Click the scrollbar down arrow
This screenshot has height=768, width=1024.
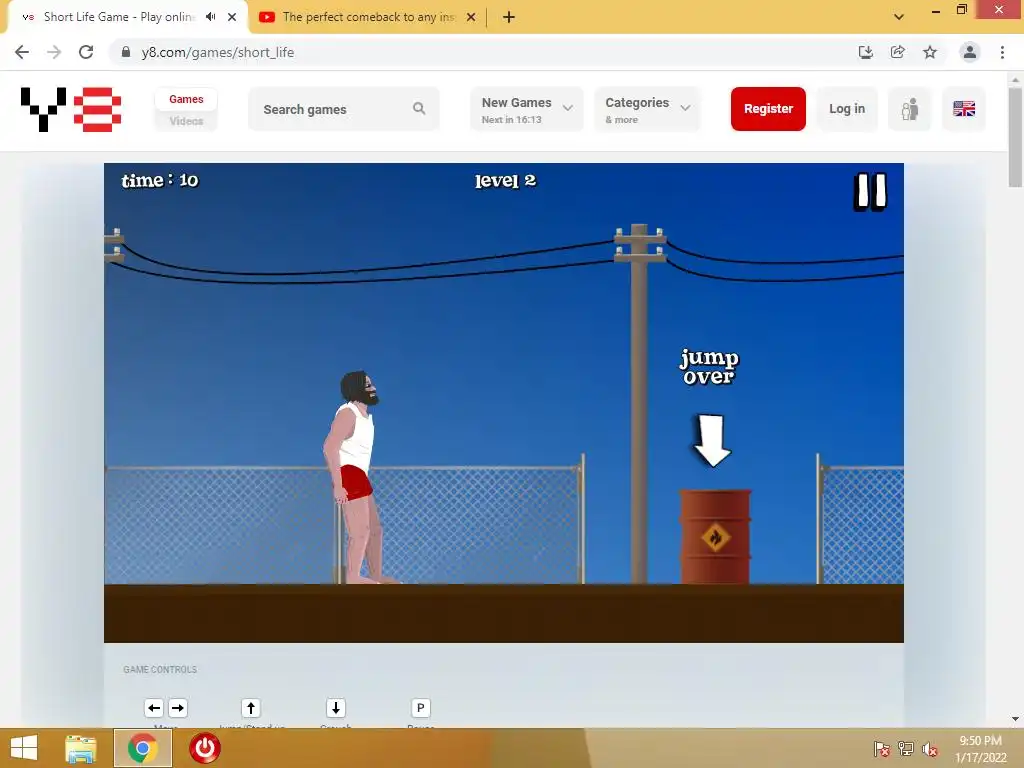point(1015,719)
